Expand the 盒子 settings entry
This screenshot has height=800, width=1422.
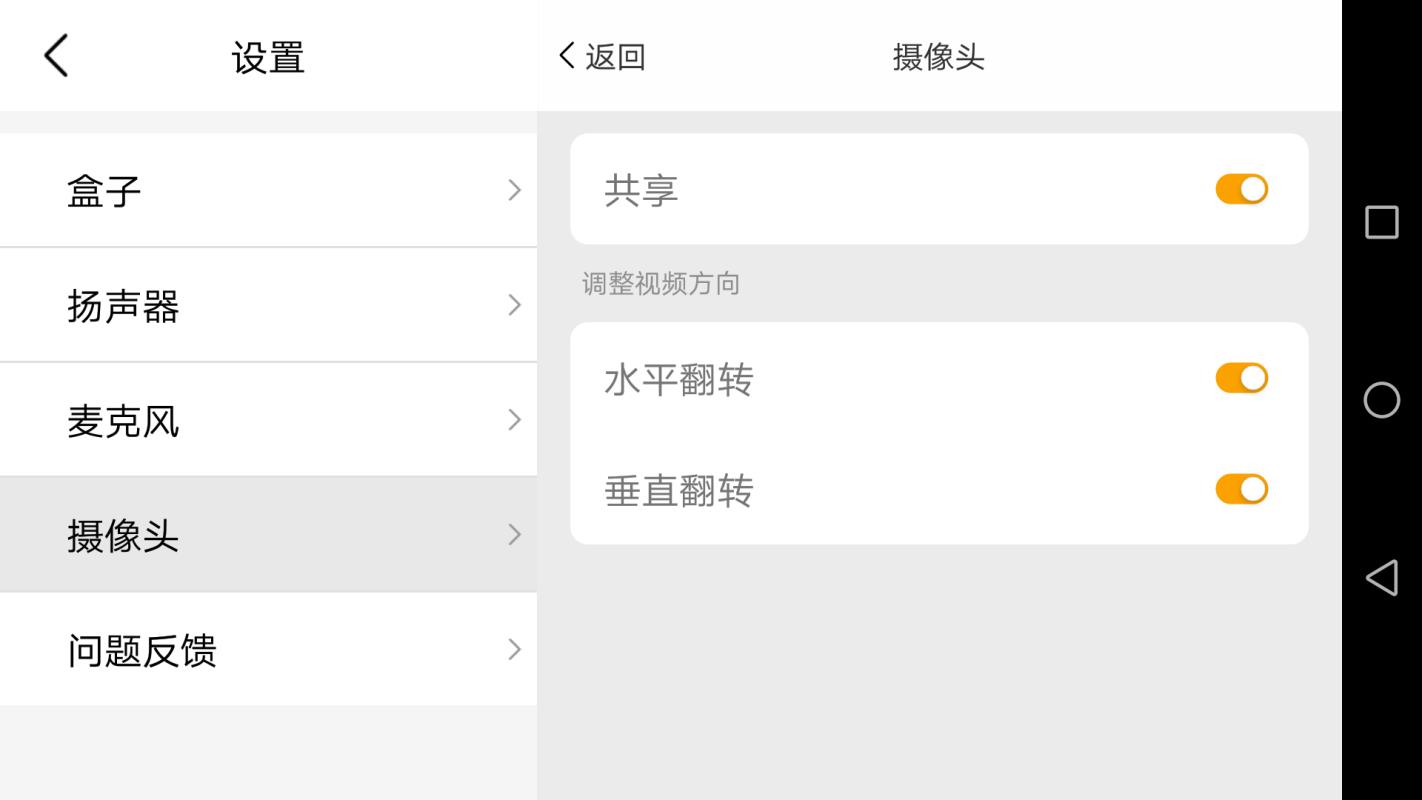coord(514,189)
